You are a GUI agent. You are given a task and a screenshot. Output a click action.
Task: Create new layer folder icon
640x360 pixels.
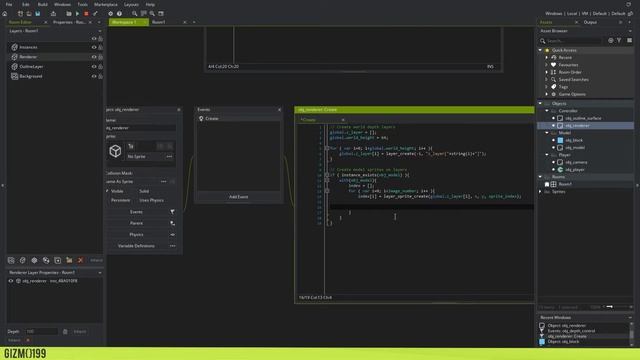point(69,260)
